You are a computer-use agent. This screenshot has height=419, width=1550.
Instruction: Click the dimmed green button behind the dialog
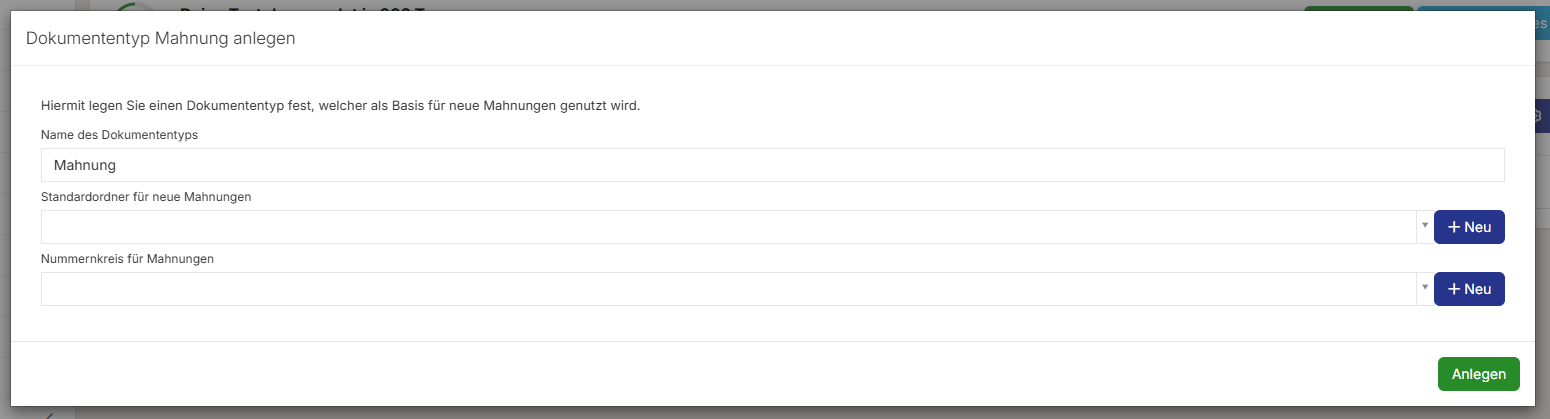pyautogui.click(x=1358, y=6)
